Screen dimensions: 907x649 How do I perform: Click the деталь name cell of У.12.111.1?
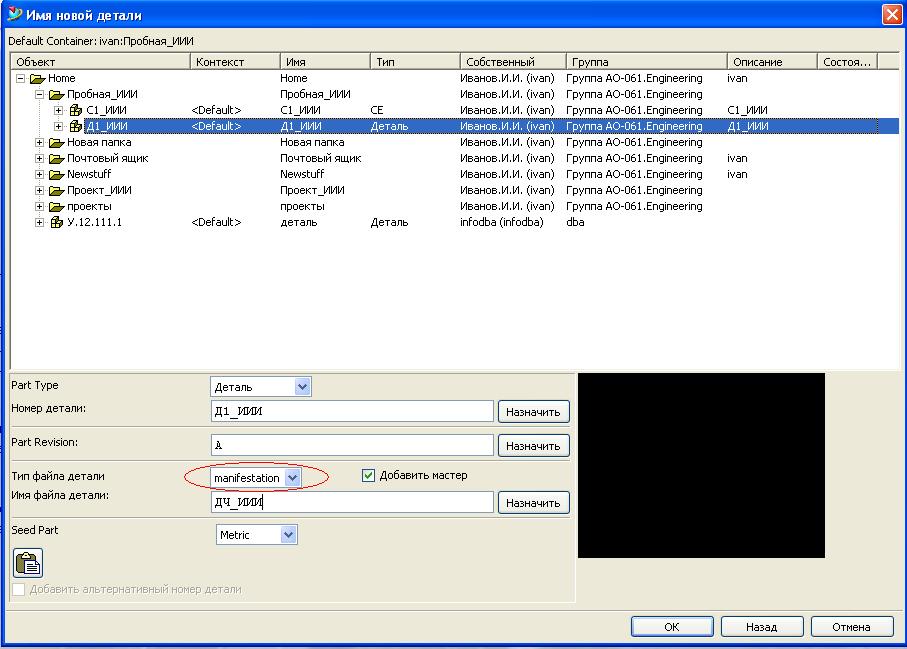[x=298, y=223]
